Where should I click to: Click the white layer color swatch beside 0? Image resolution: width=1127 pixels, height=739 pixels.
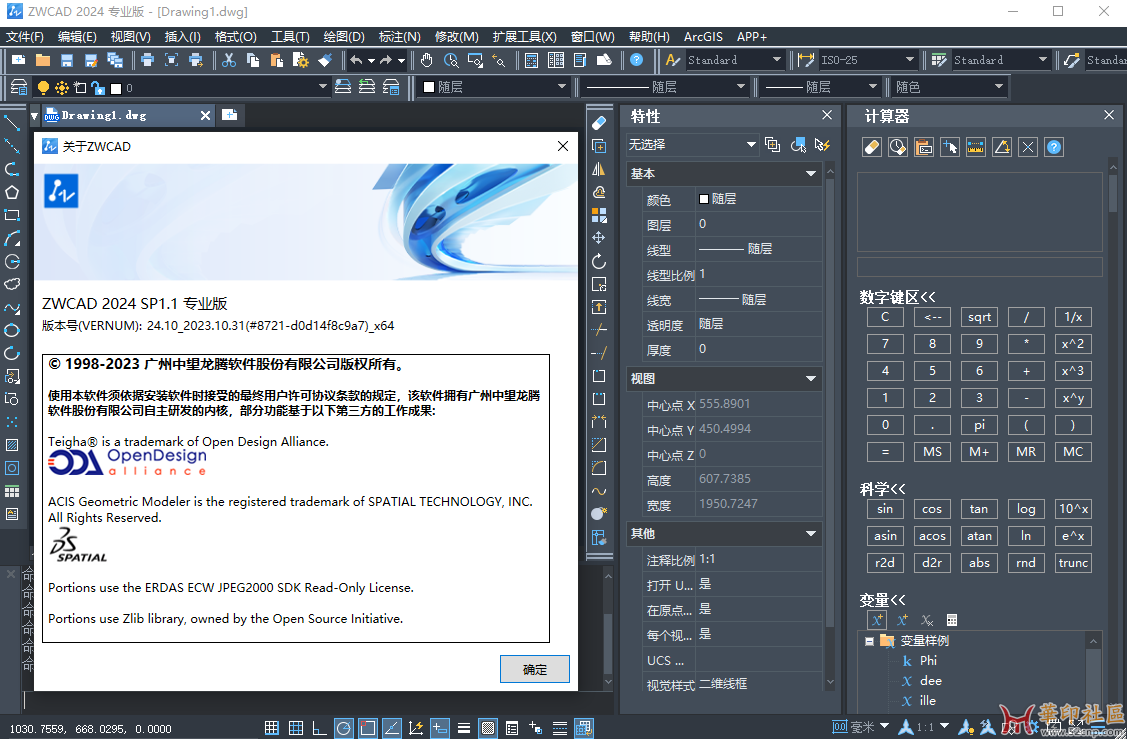point(116,88)
